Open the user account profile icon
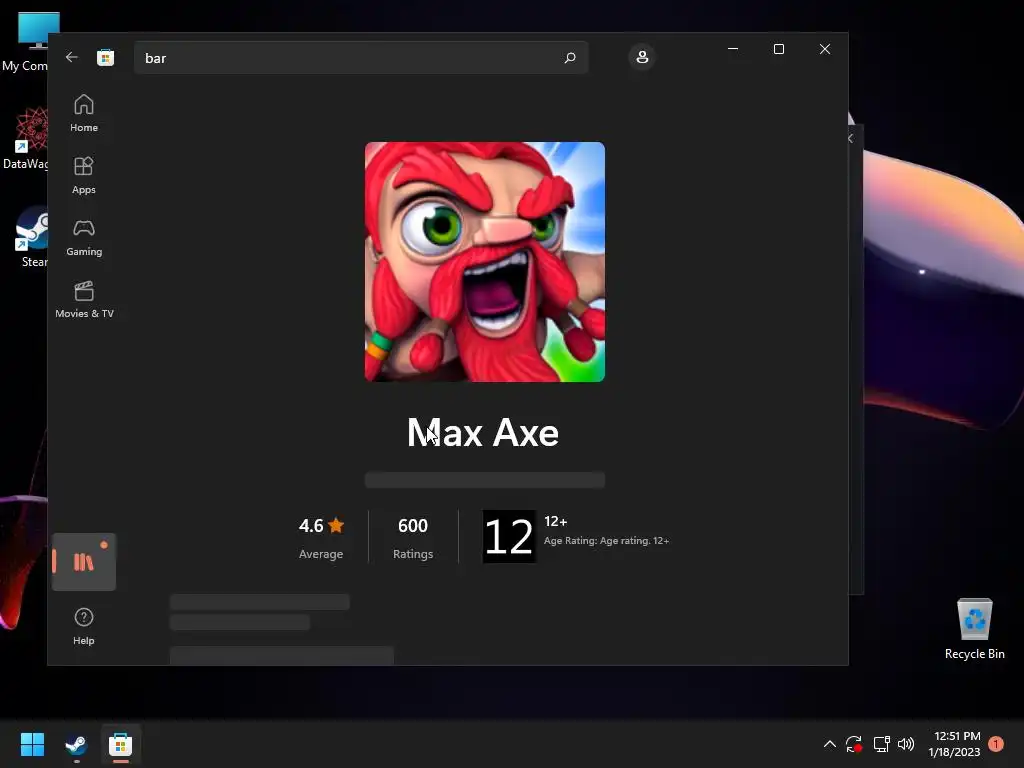The width and height of the screenshot is (1024, 768). (642, 57)
